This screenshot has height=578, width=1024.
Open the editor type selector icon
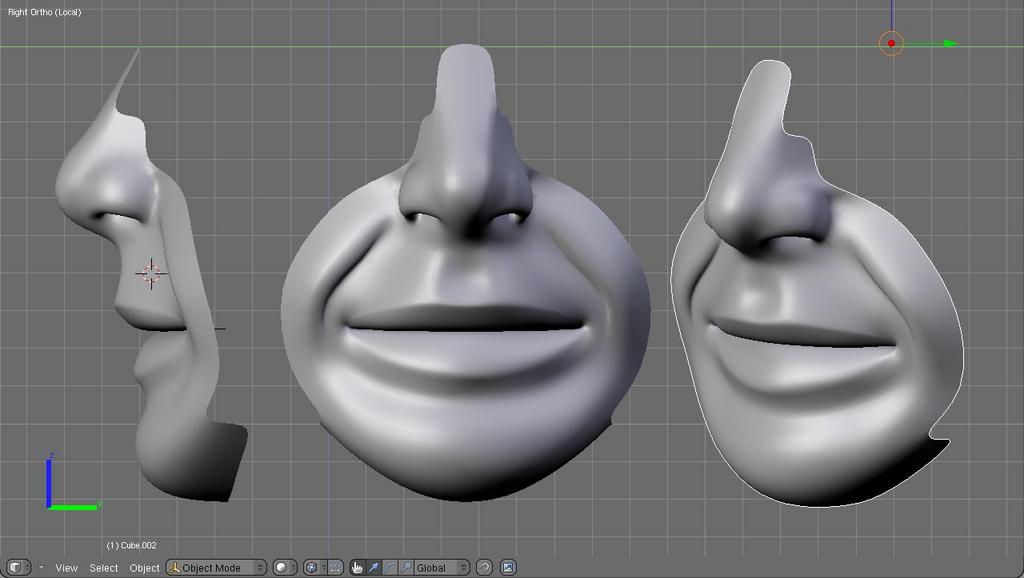point(19,567)
